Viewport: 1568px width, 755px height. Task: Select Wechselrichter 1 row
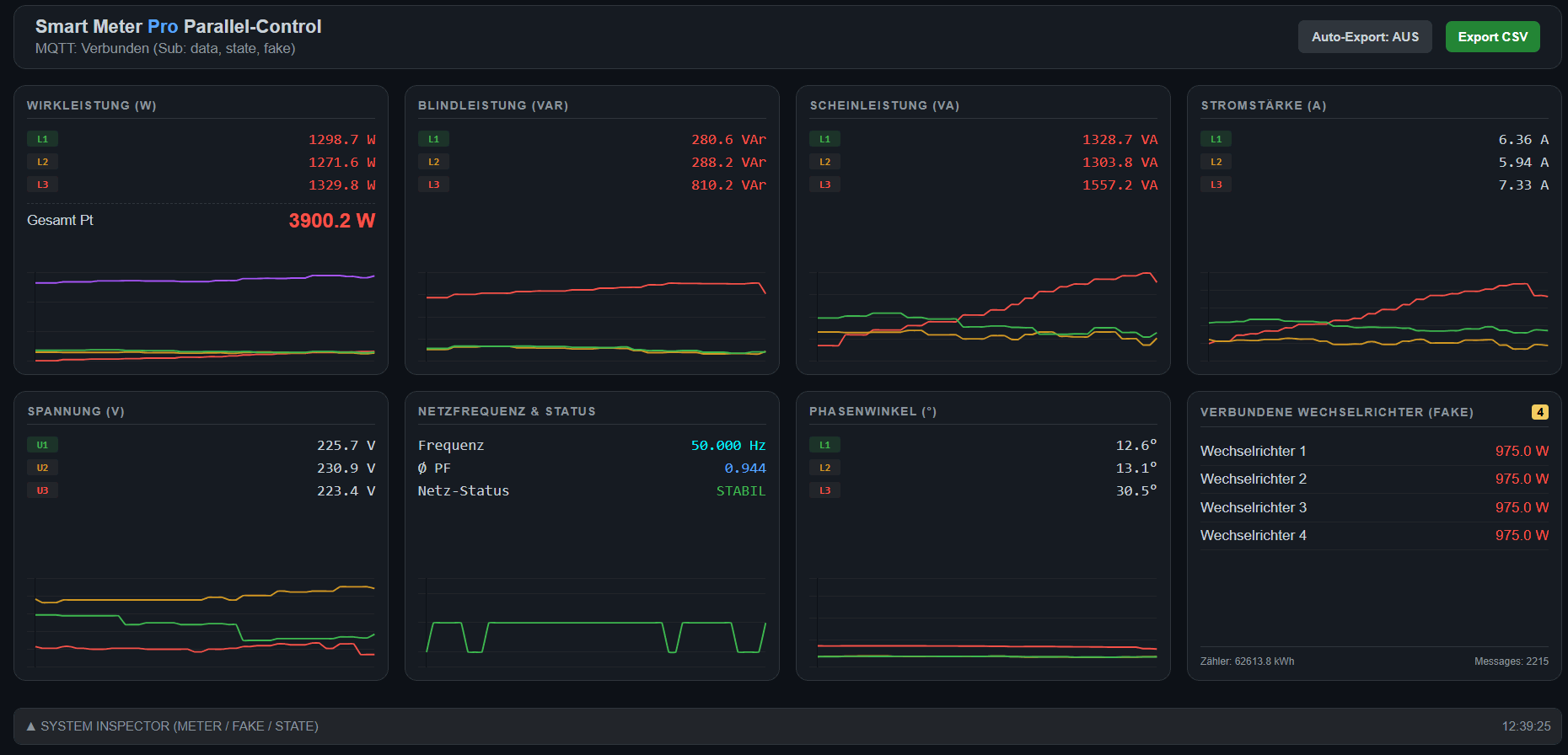(1253, 451)
